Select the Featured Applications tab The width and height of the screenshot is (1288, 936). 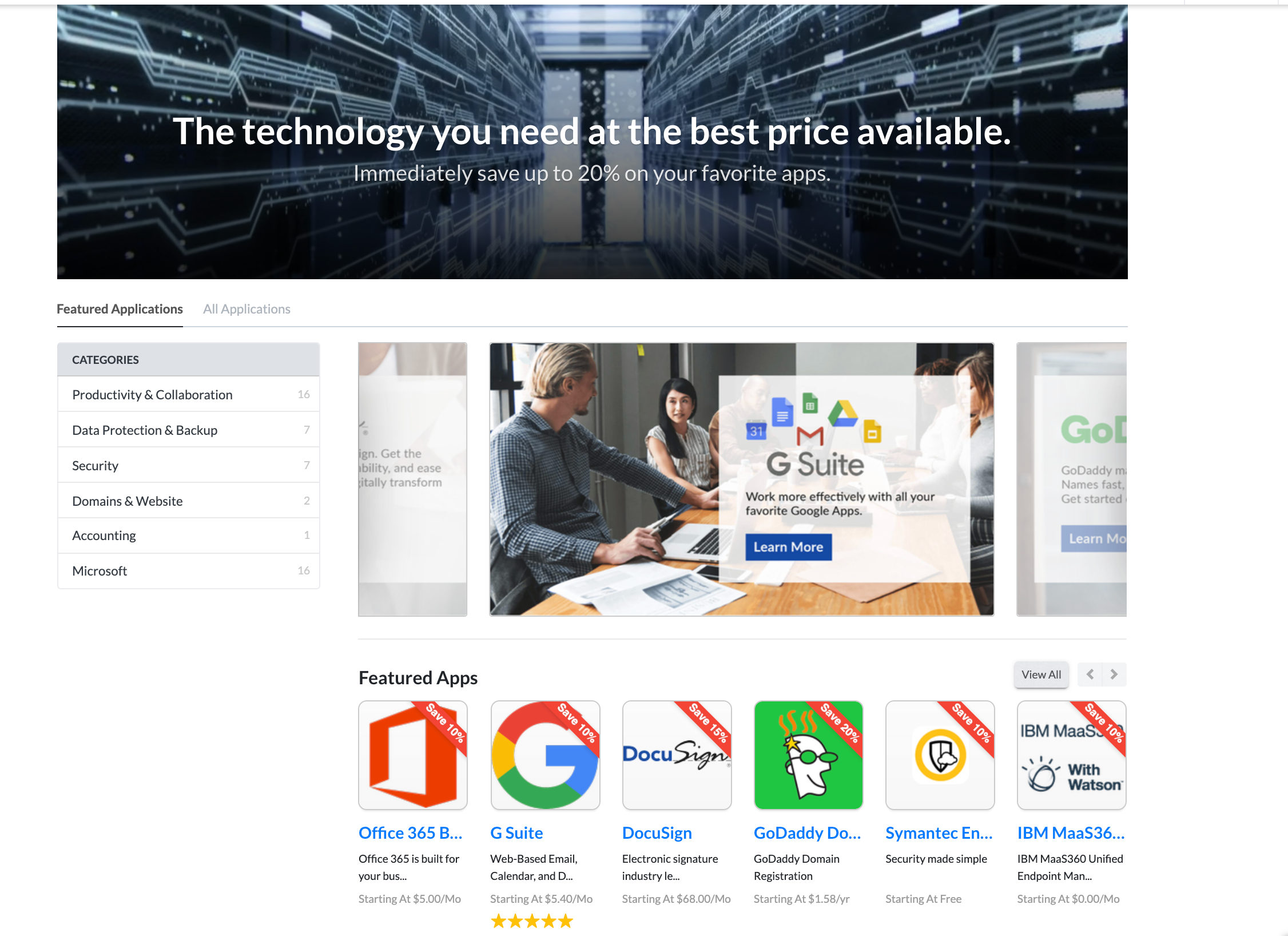point(120,309)
